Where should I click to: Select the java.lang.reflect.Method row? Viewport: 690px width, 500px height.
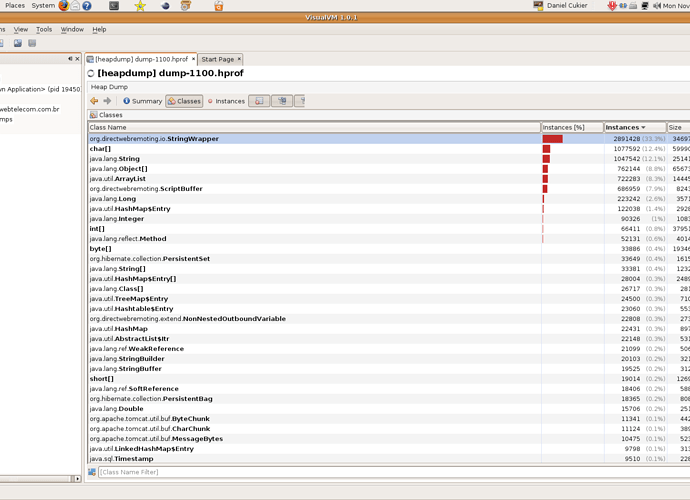(x=389, y=239)
